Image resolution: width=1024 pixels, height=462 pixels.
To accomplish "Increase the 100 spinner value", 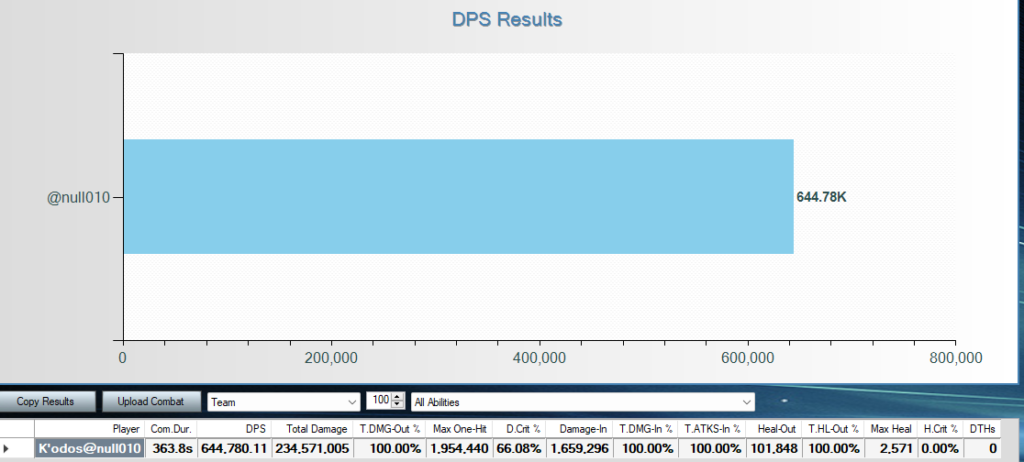I will 399,398.
